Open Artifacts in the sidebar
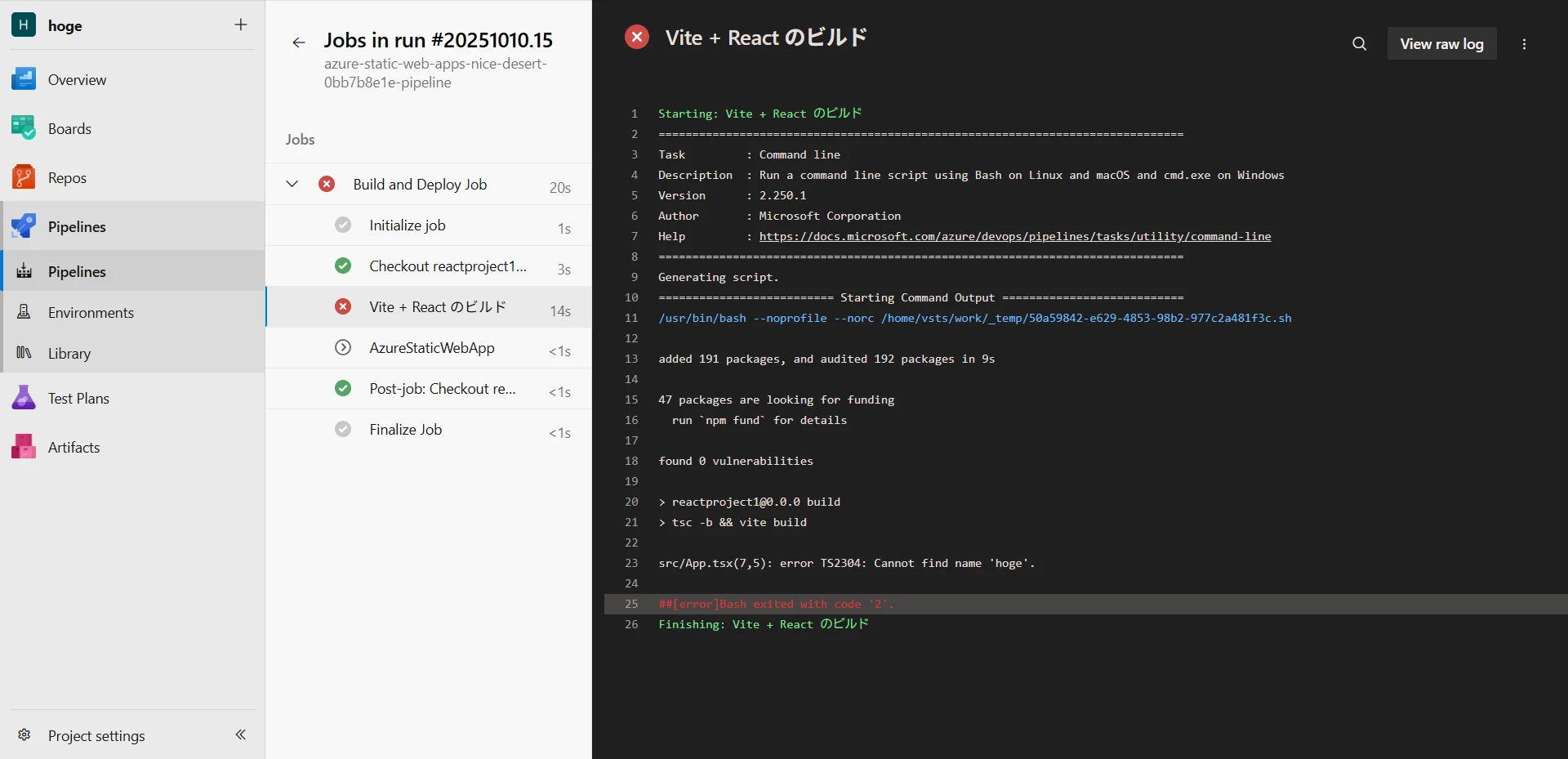This screenshot has width=1568, height=759. pyautogui.click(x=73, y=448)
